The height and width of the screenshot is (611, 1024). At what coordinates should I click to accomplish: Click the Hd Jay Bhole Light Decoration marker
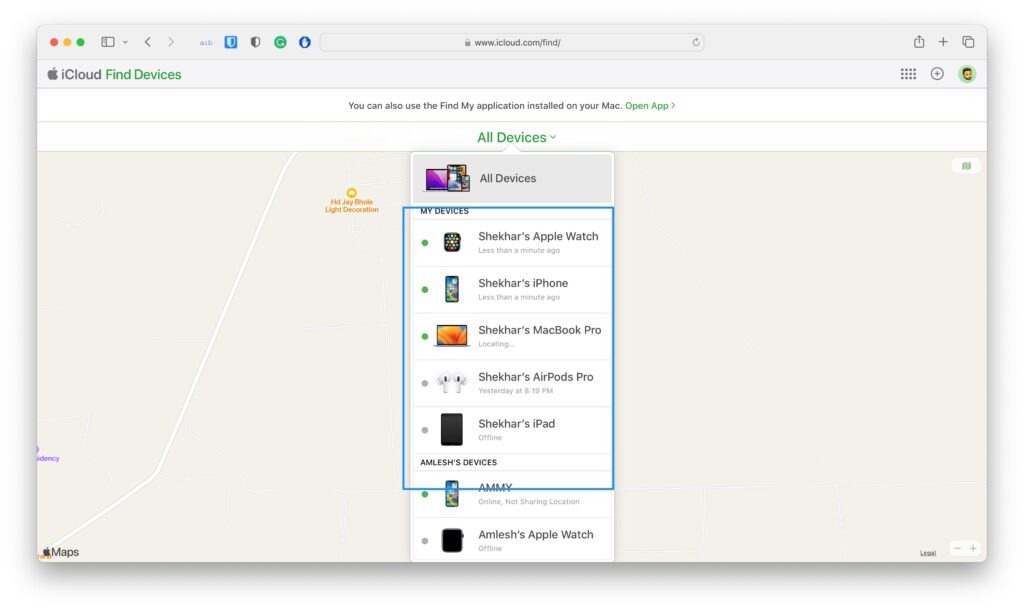[x=351, y=201]
